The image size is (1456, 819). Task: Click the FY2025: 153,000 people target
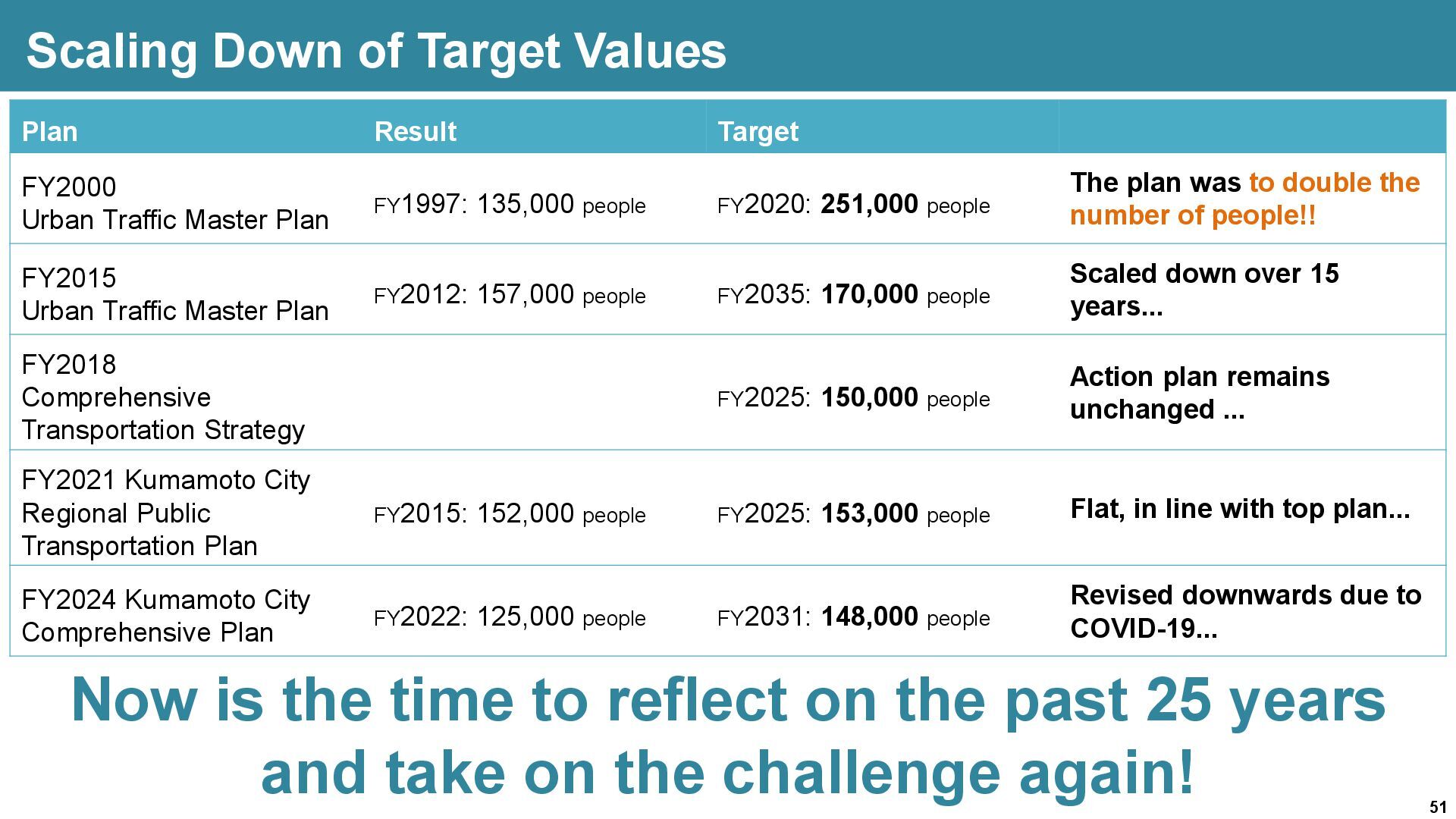[853, 513]
